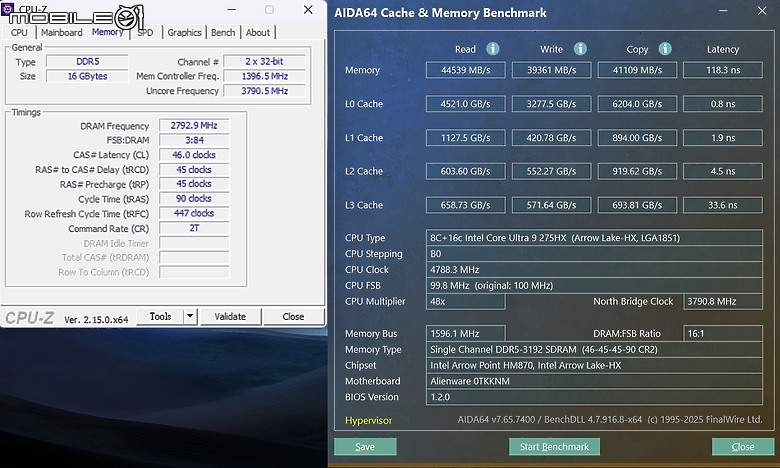Click the L1 Cache latency 1.9 ns
The width and height of the screenshot is (780, 468).
pyautogui.click(x=723, y=138)
